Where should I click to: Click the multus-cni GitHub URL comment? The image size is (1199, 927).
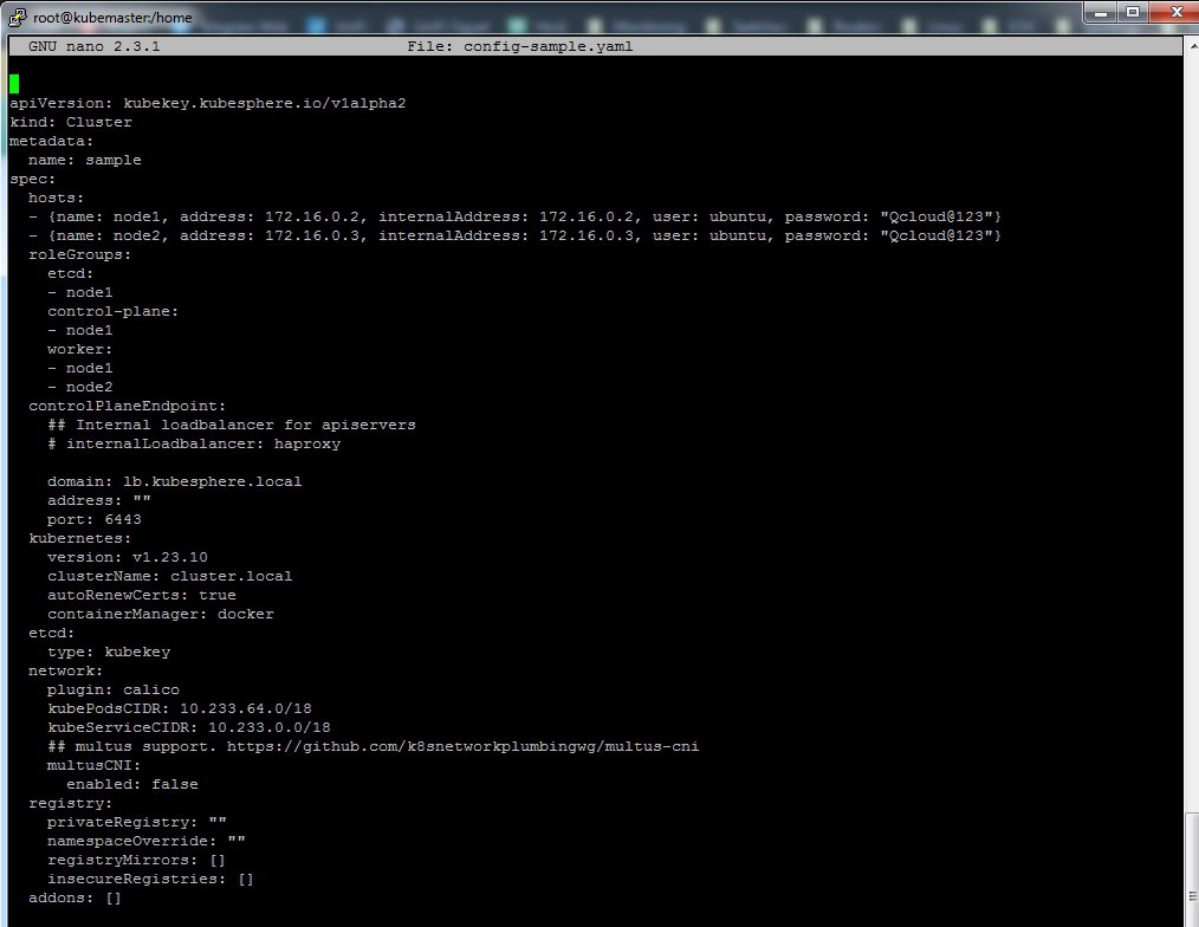(x=373, y=746)
